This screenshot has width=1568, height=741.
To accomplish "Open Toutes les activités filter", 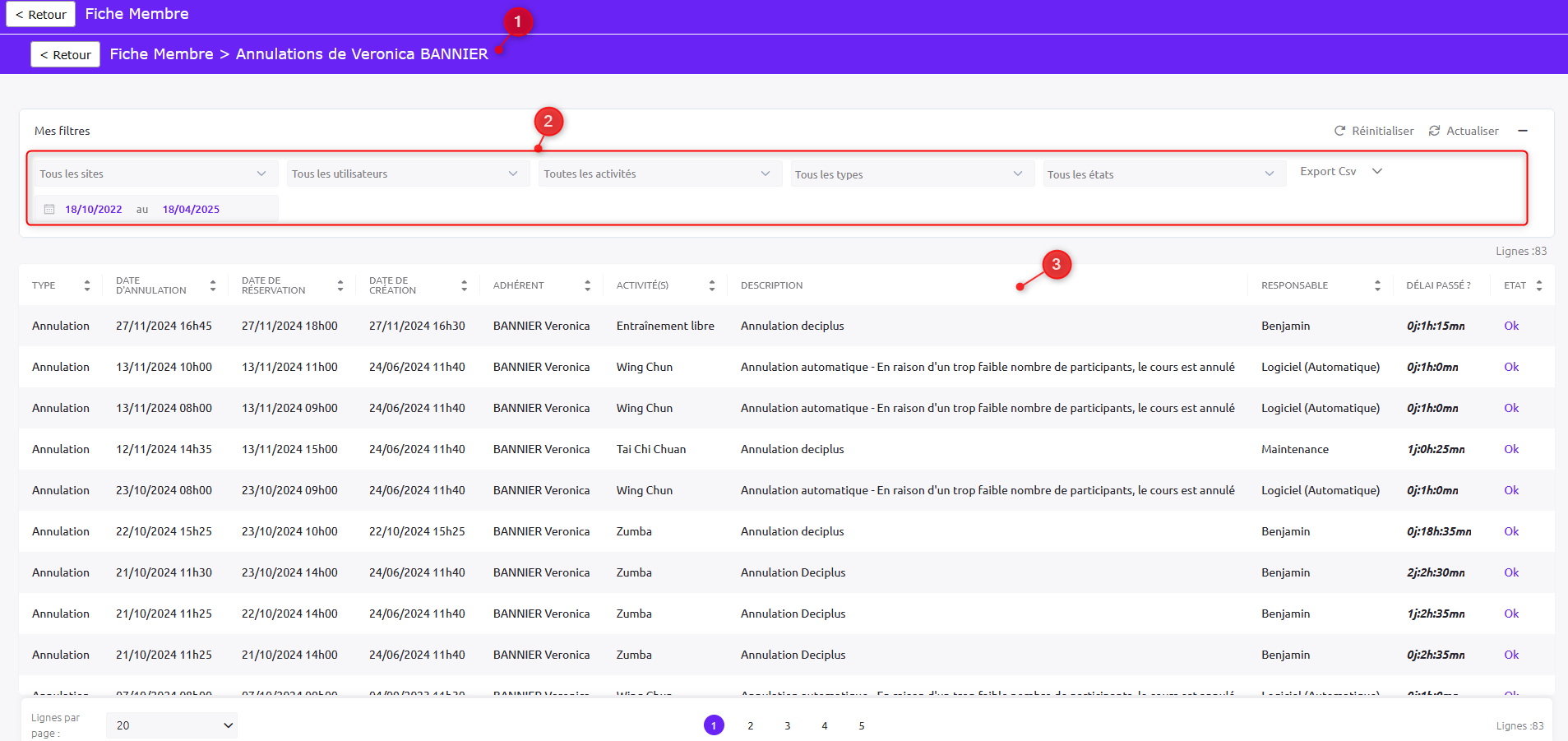I will (x=658, y=174).
